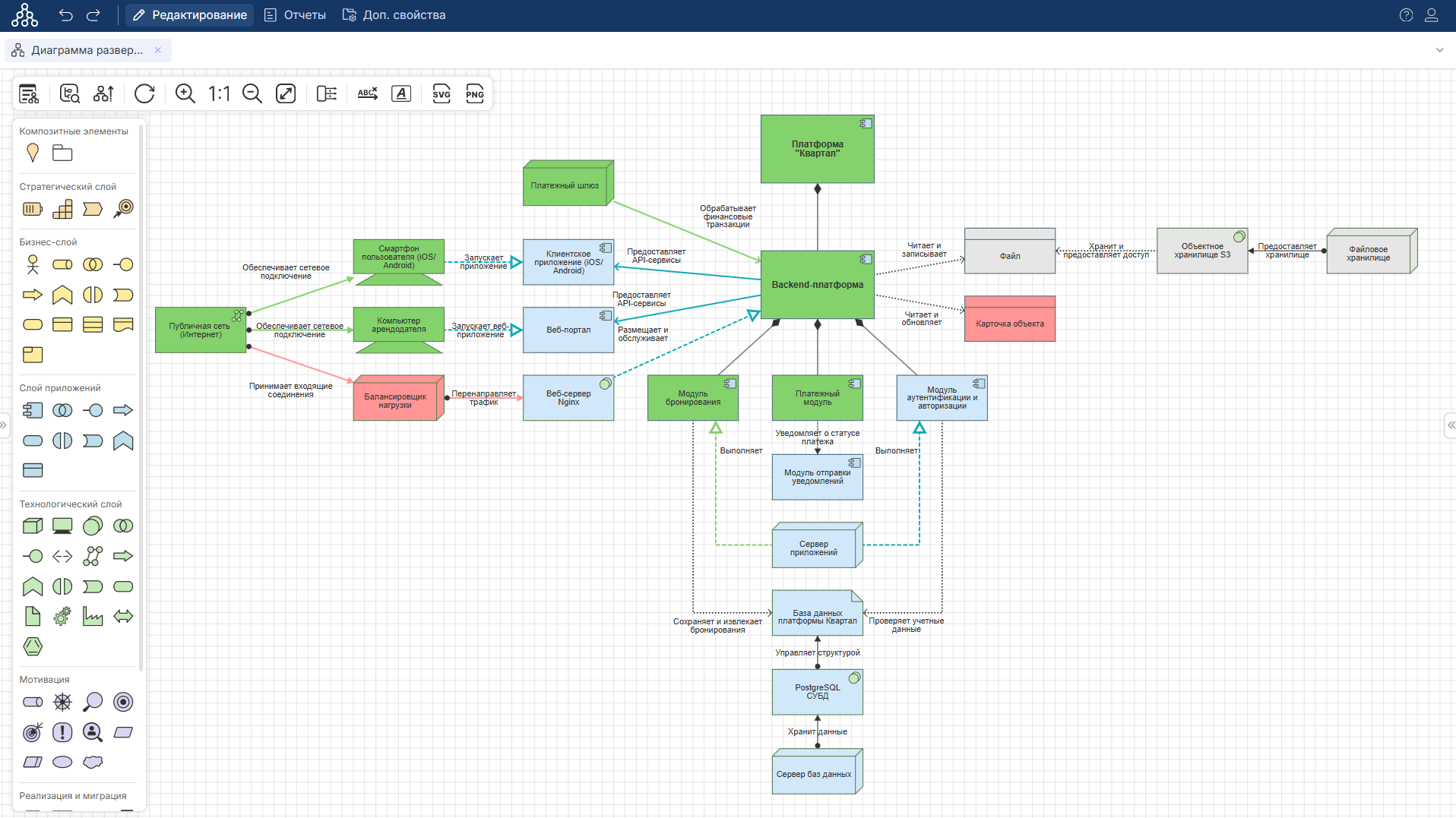Open the Отчеты menu
The image size is (1456, 818).
(x=295, y=15)
